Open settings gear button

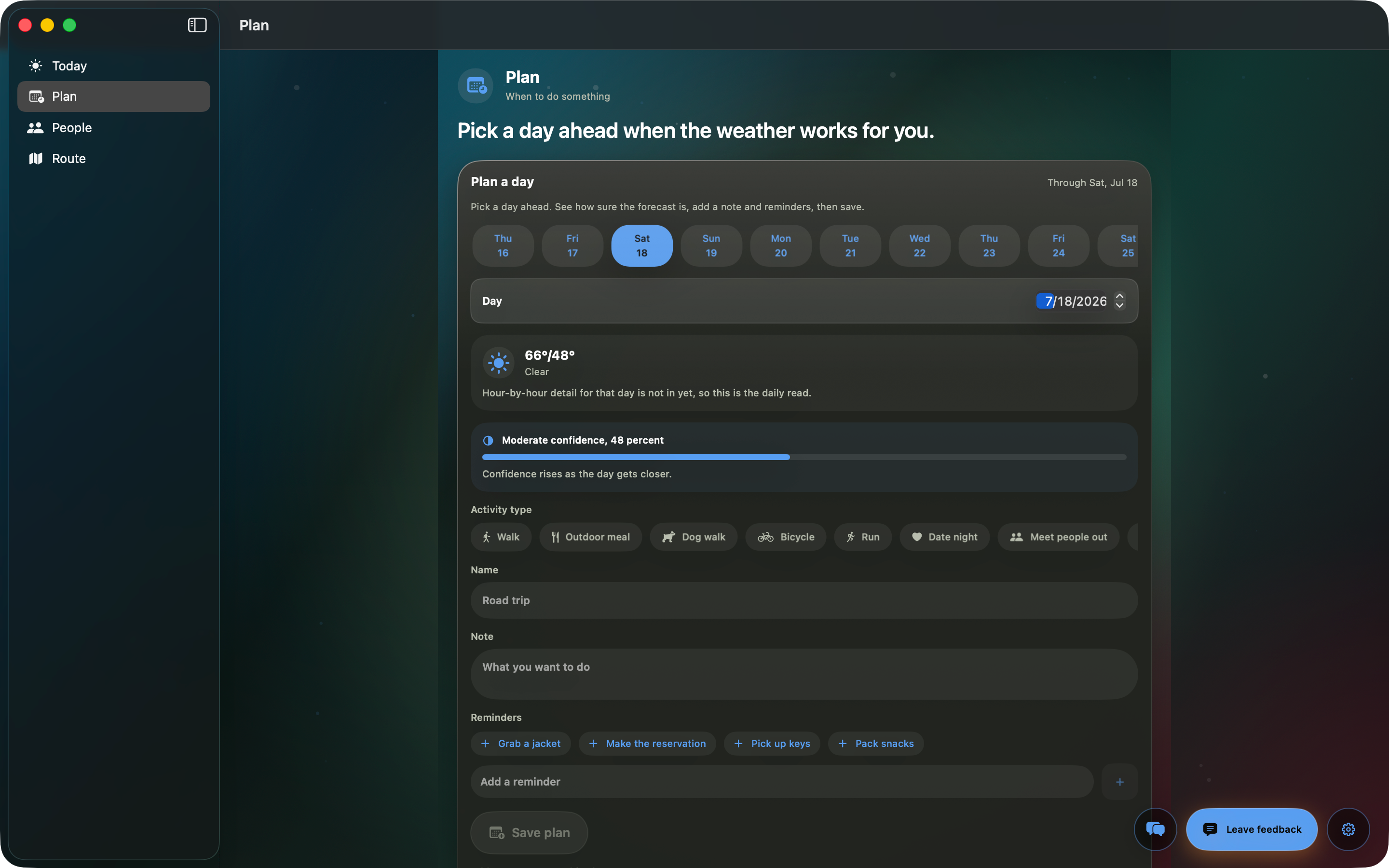(x=1348, y=829)
